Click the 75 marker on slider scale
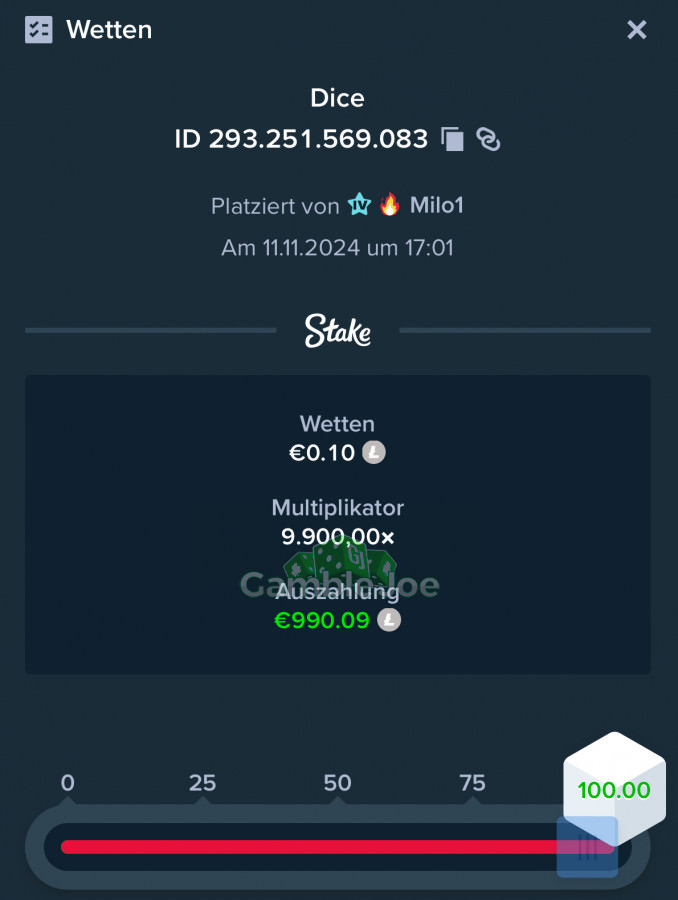The image size is (678, 900). tap(472, 783)
